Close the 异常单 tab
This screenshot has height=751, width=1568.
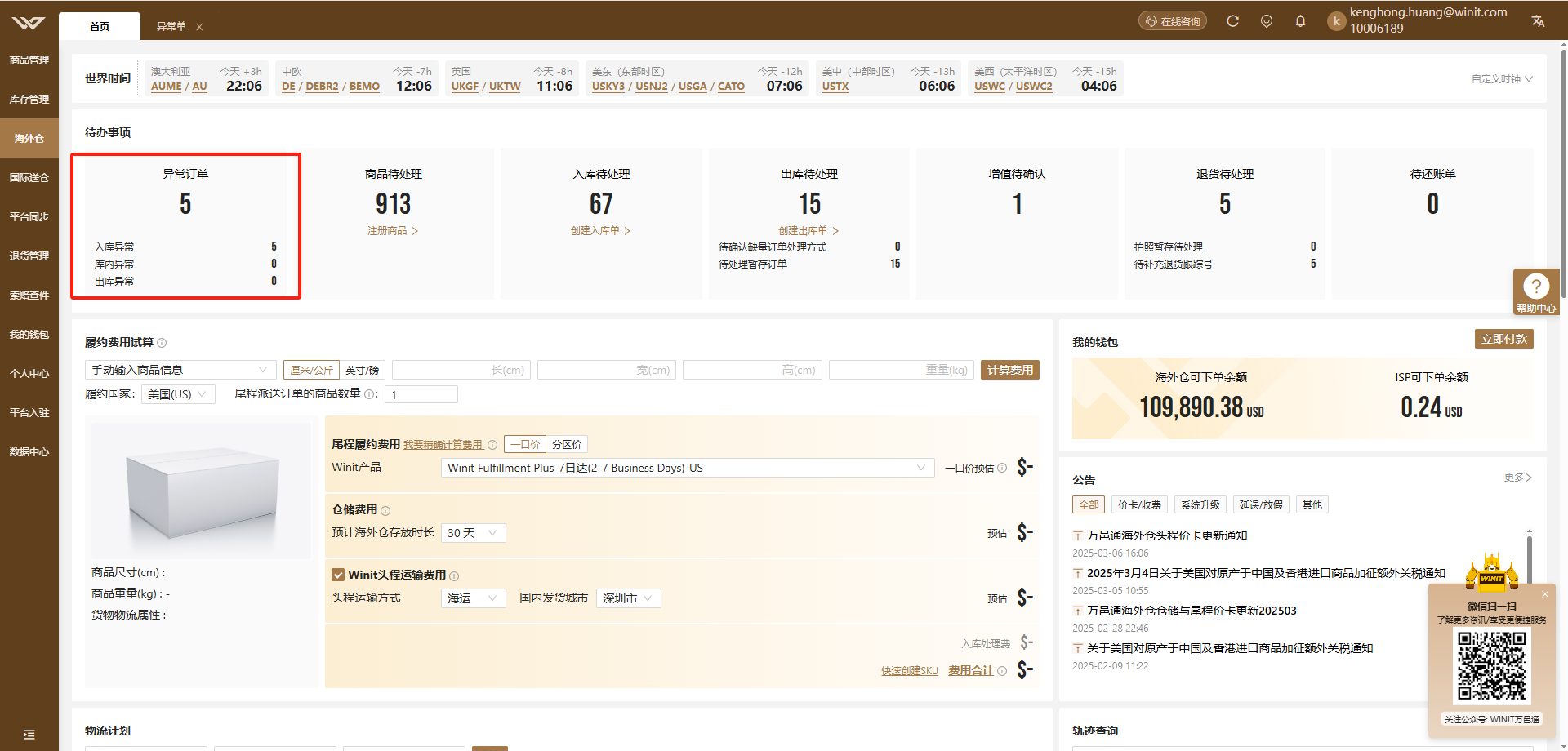(x=199, y=27)
